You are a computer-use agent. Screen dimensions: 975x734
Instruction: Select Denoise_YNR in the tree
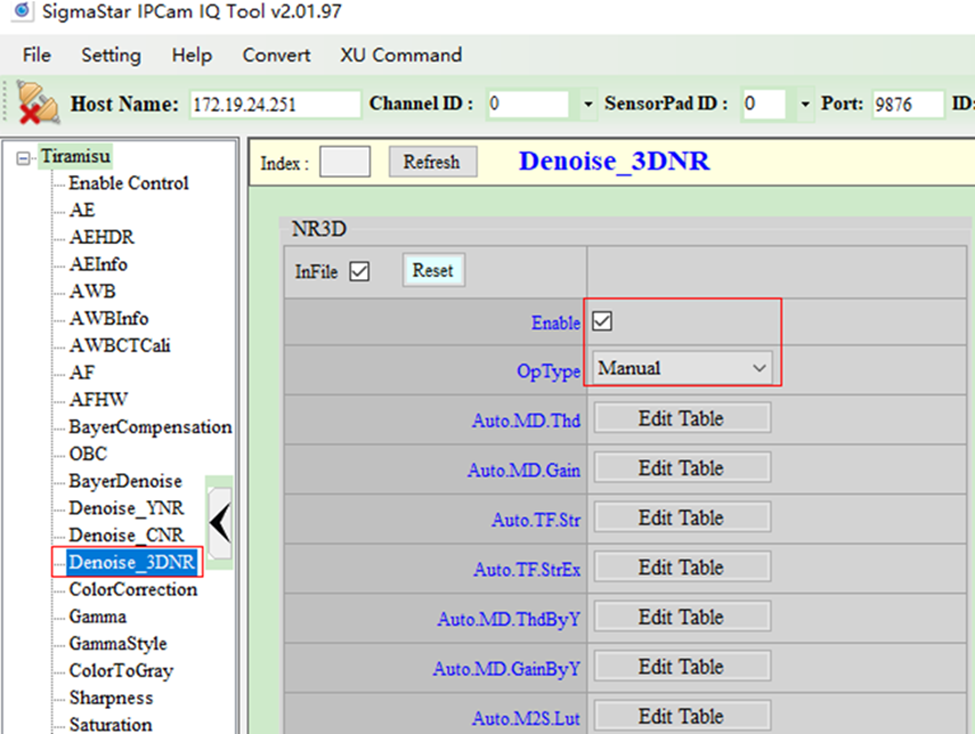tap(126, 509)
